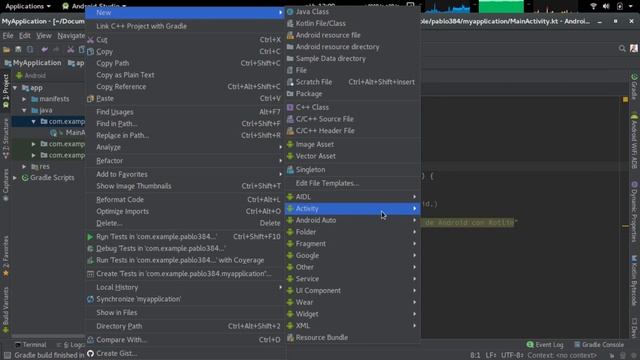Expand the manifests folder node
Viewport: 640px width, 360px height.
pos(24,99)
